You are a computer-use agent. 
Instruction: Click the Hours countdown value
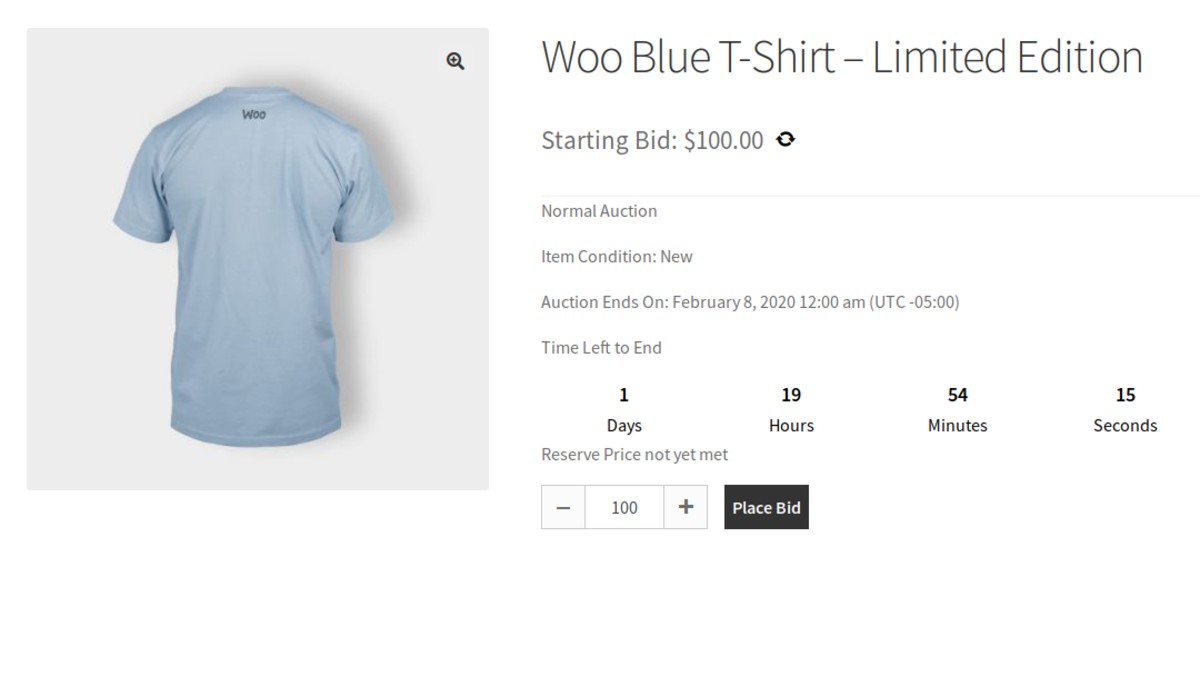(x=791, y=395)
